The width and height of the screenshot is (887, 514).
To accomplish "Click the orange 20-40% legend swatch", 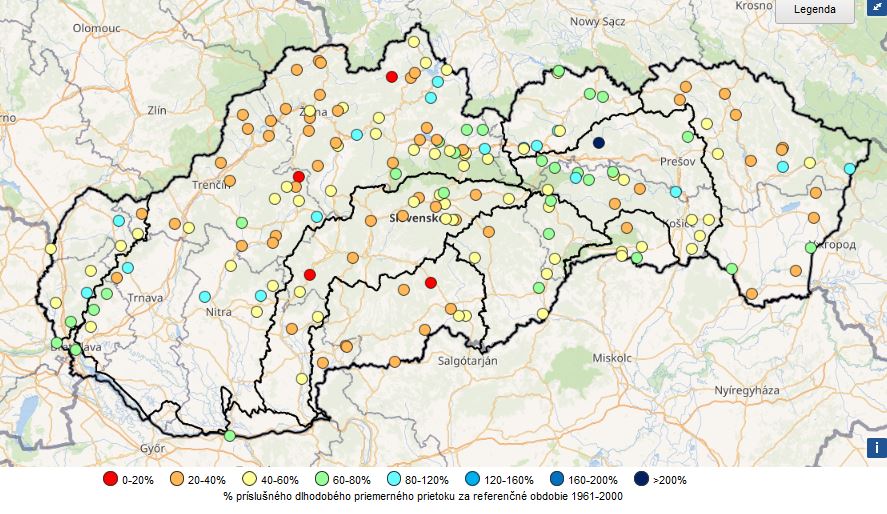I will tap(177, 479).
